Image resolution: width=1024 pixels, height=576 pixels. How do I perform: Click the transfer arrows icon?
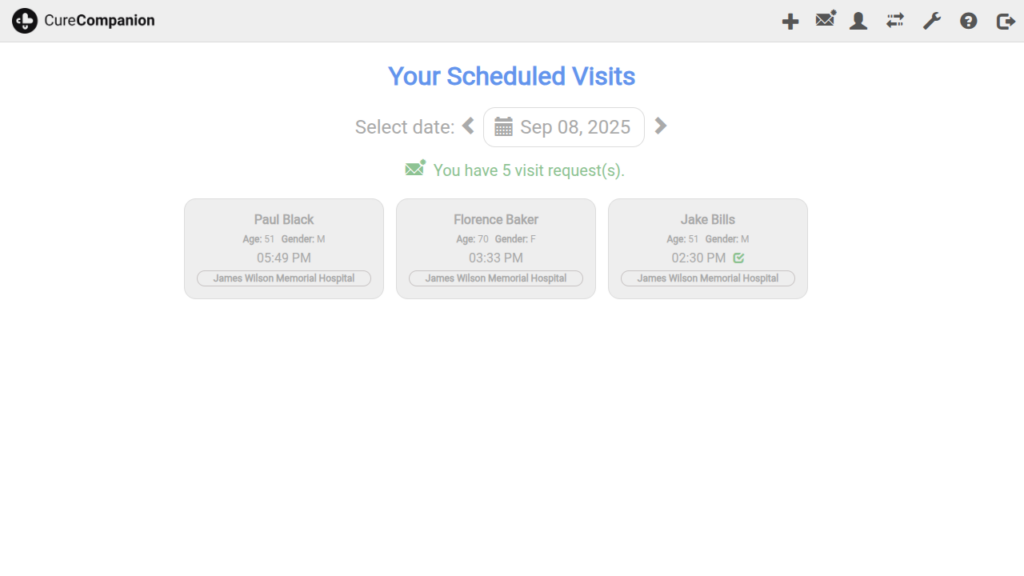(895, 20)
